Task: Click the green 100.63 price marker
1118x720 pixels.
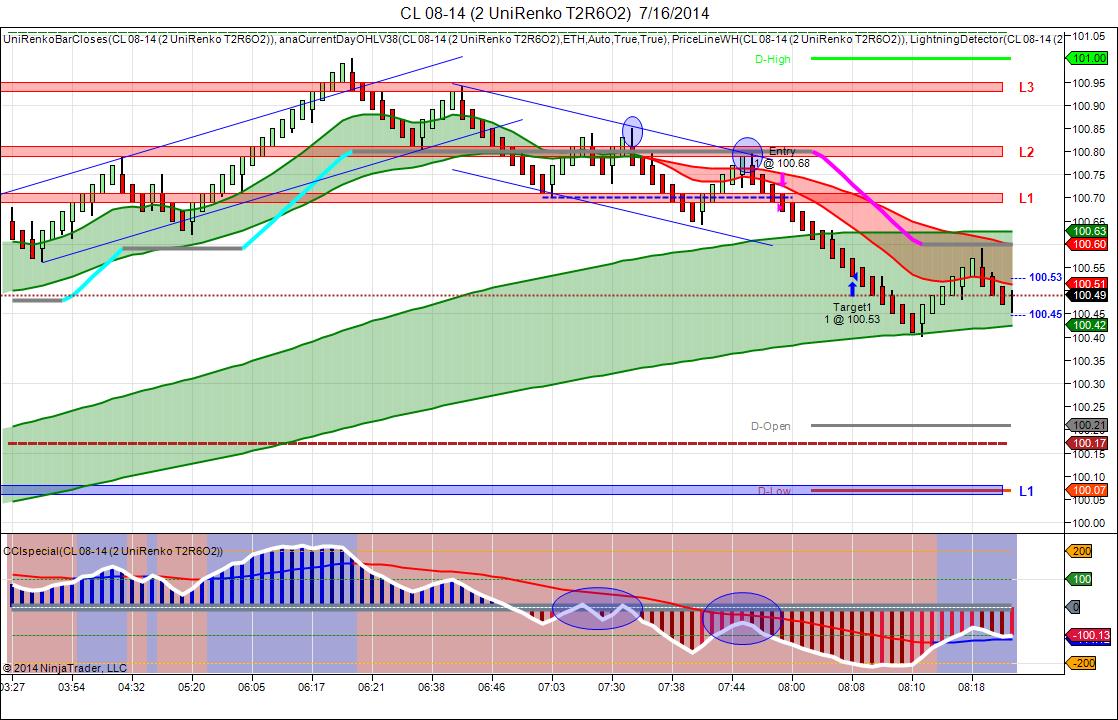Action: click(x=1087, y=231)
